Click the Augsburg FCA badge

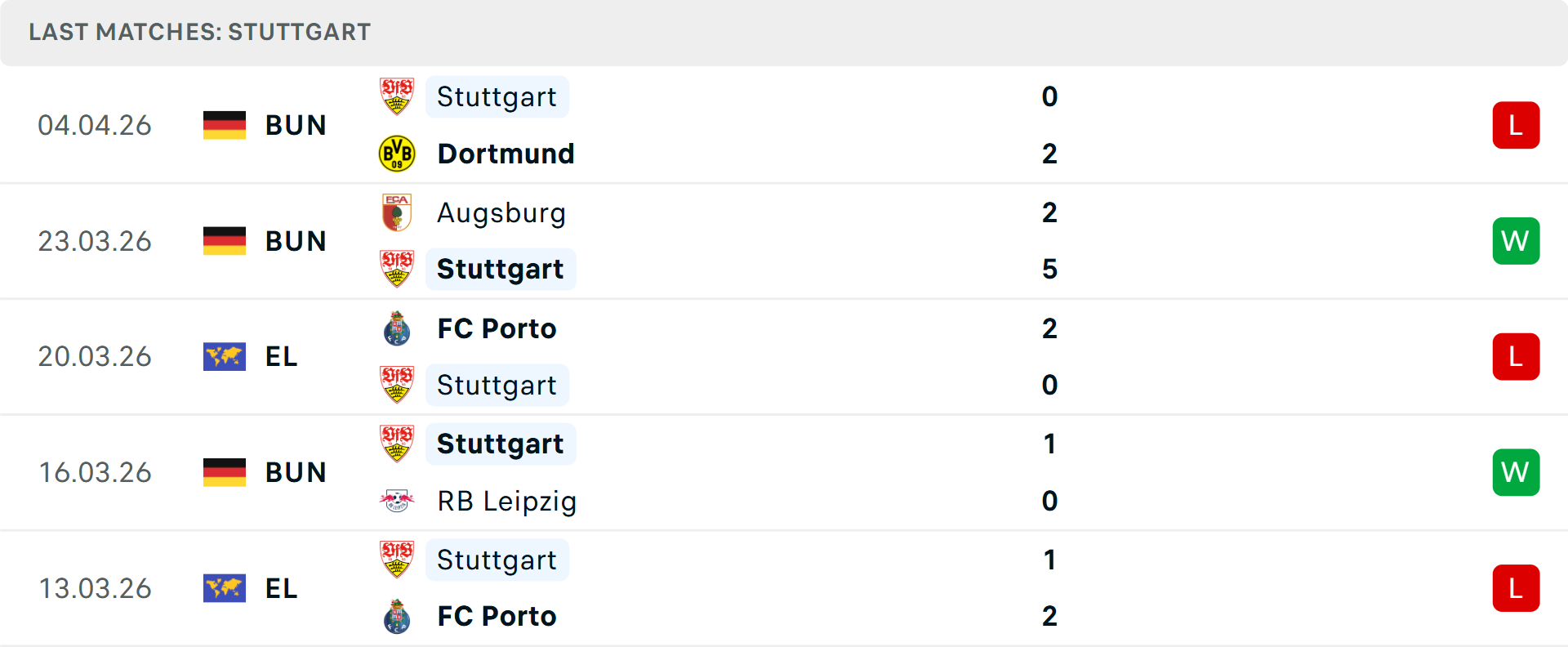point(397,212)
